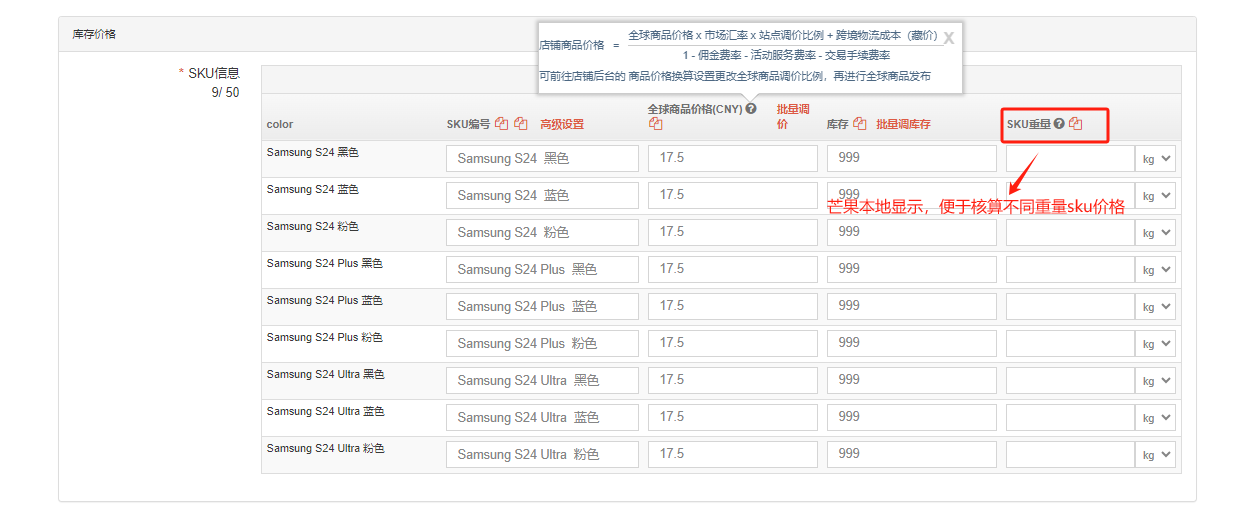Click SKU weight field for Samsung S24 Plus 蓝色
Viewport: 1239px width, 506px height.
pos(1071,307)
